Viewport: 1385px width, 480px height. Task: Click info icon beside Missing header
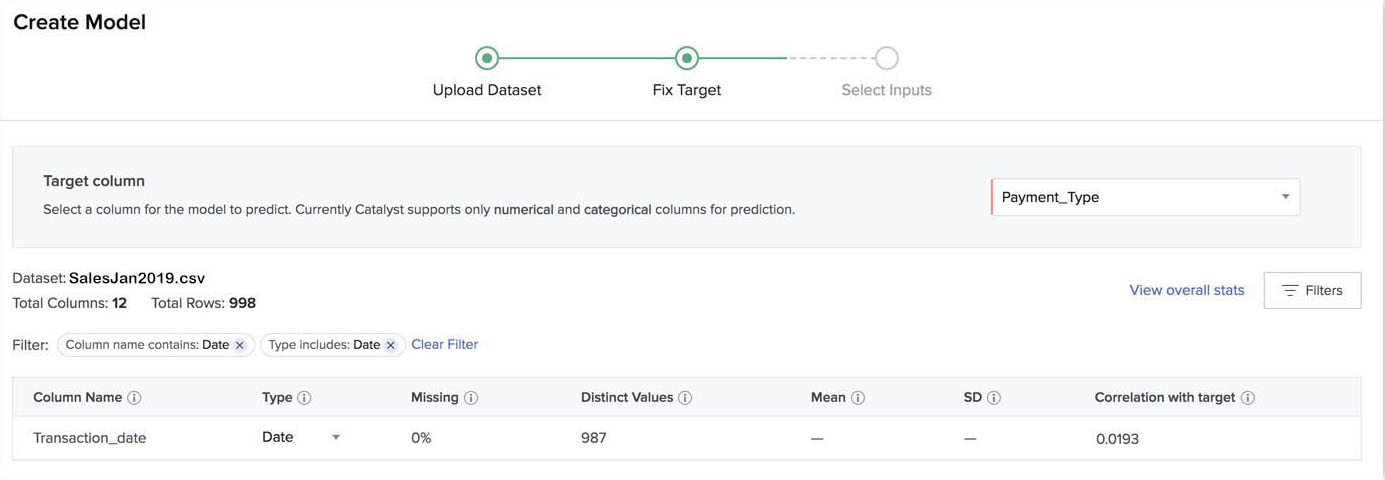pyautogui.click(x=471, y=398)
